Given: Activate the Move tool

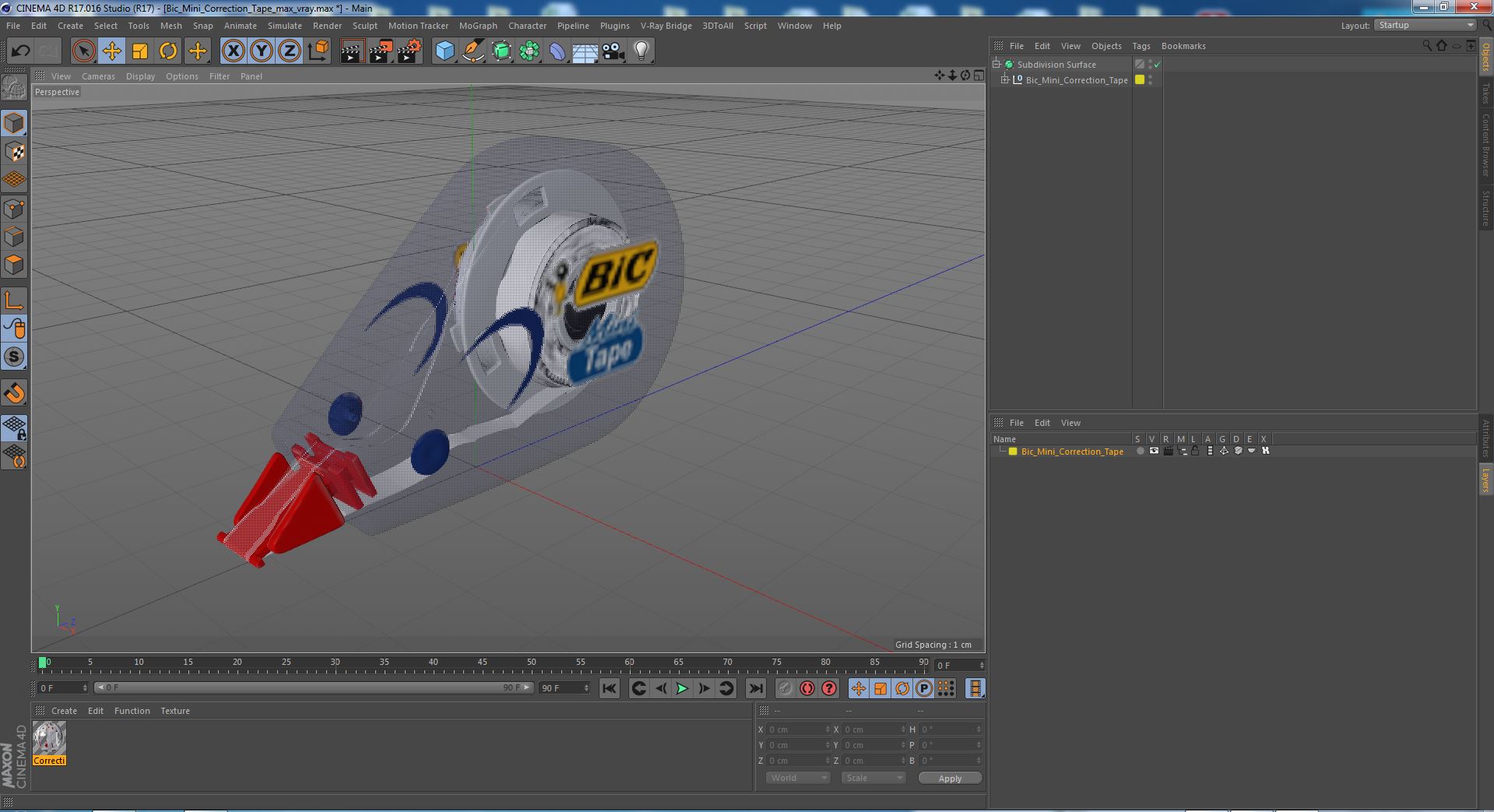Looking at the screenshot, I should pos(111,51).
